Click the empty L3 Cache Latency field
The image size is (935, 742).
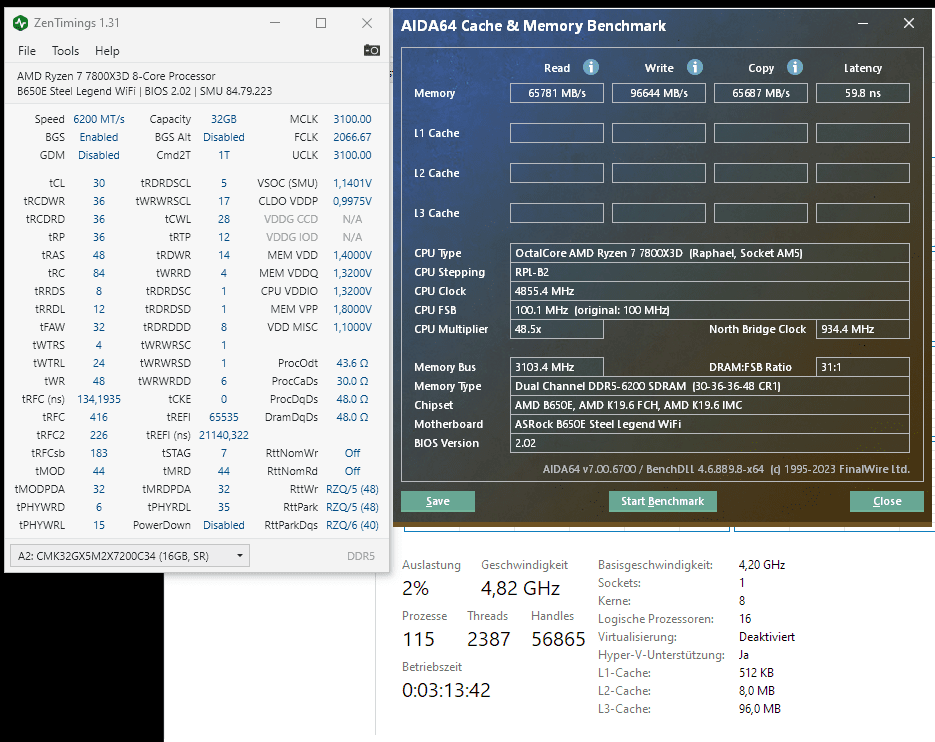point(863,213)
